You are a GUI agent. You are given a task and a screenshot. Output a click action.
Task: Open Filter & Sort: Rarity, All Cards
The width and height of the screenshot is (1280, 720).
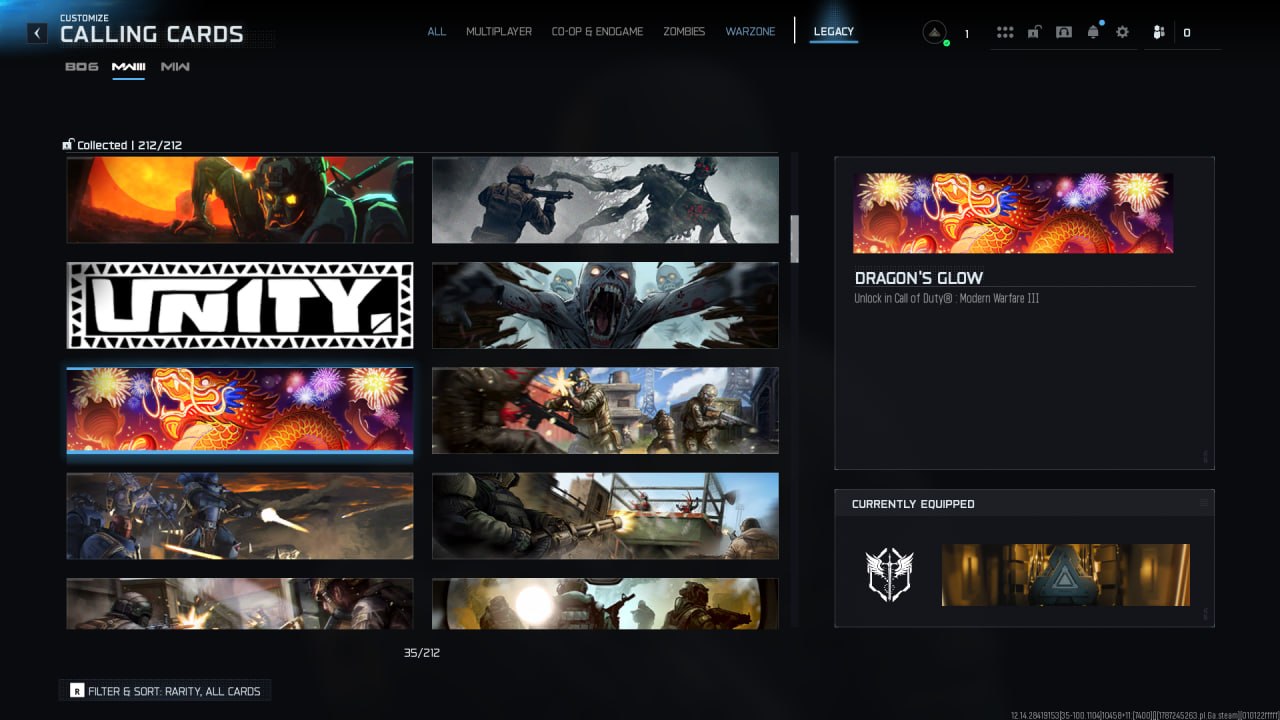(x=165, y=691)
